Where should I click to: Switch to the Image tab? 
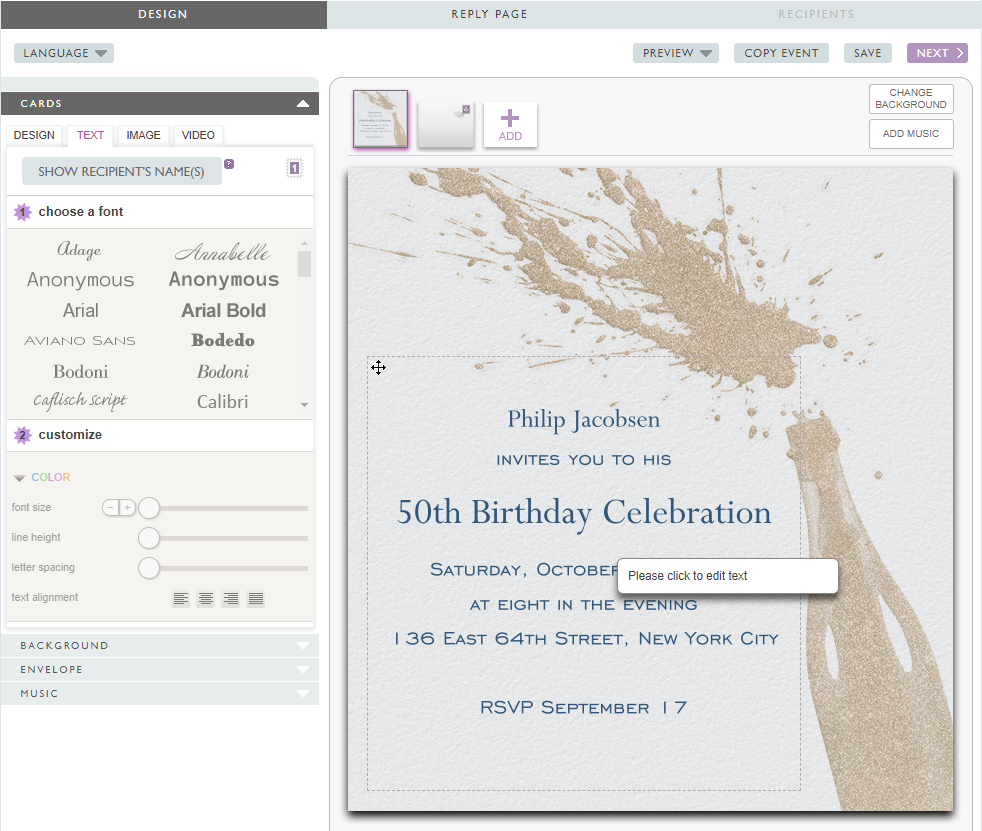click(x=143, y=135)
